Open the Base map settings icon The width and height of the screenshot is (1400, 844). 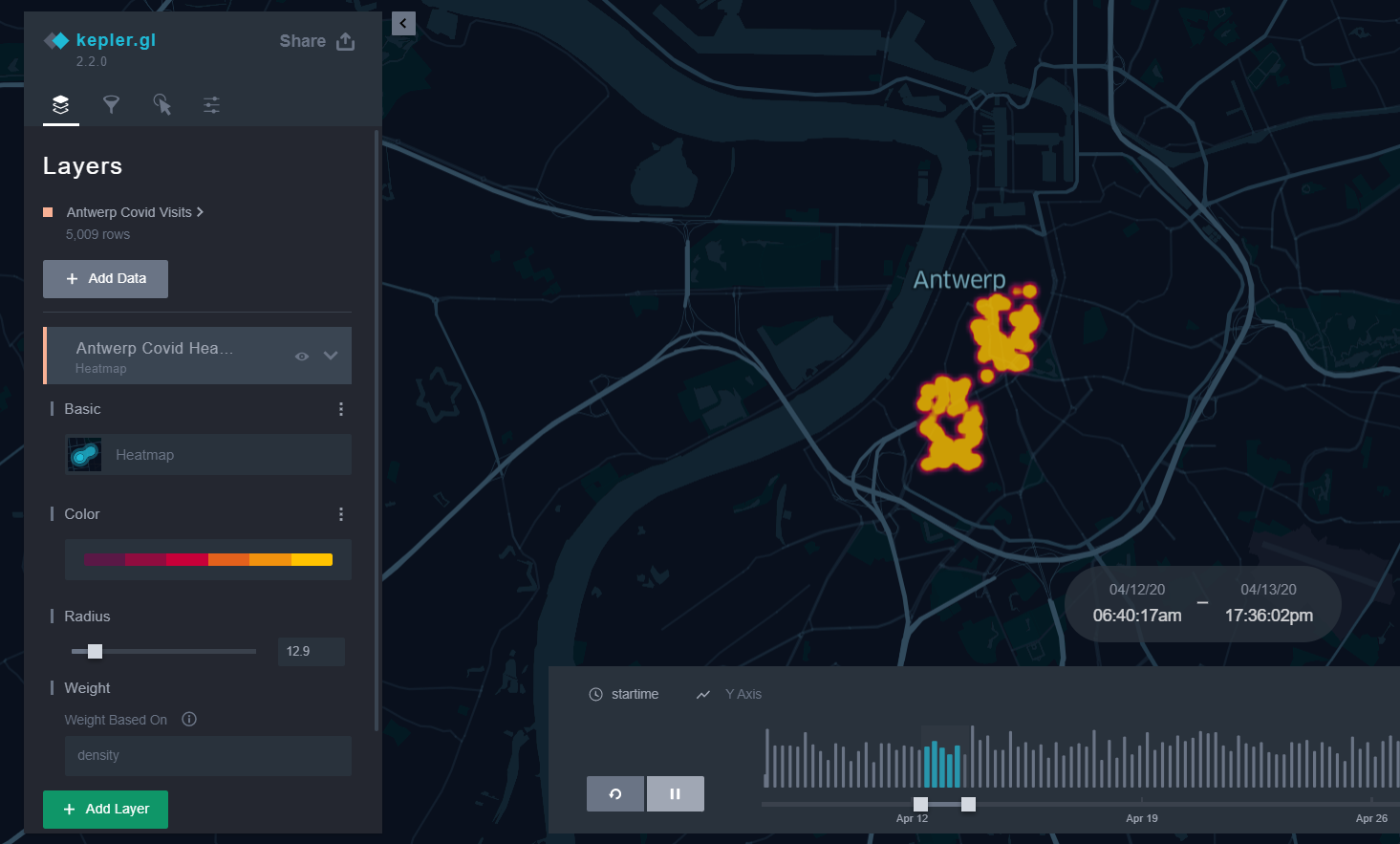212,105
